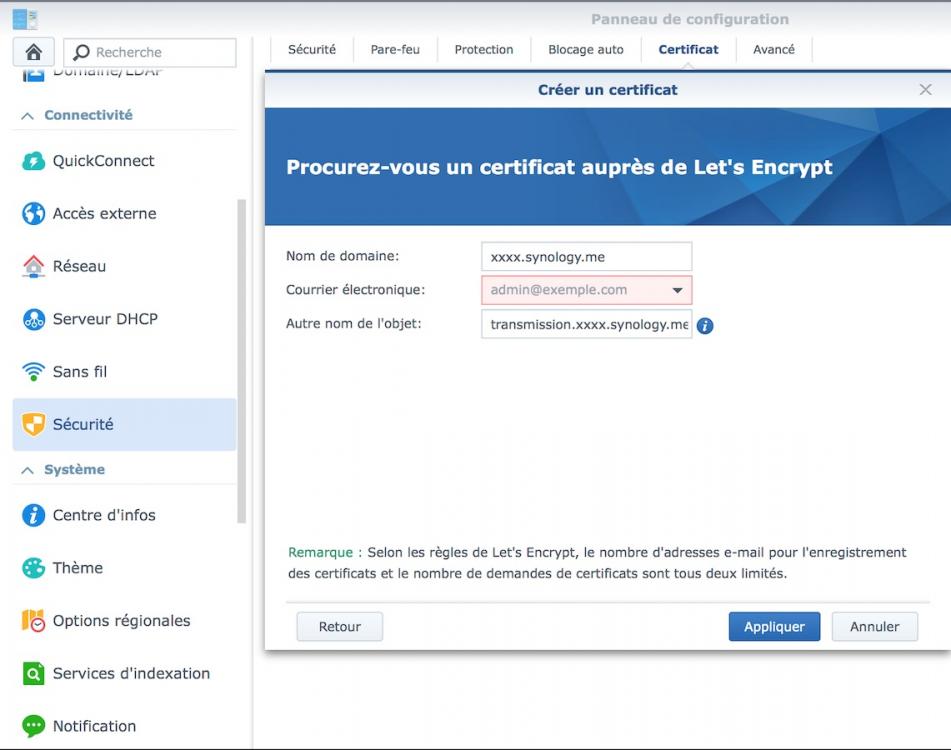Open Notification settings in sidebar
The image size is (951, 750).
pyautogui.click(x=94, y=726)
